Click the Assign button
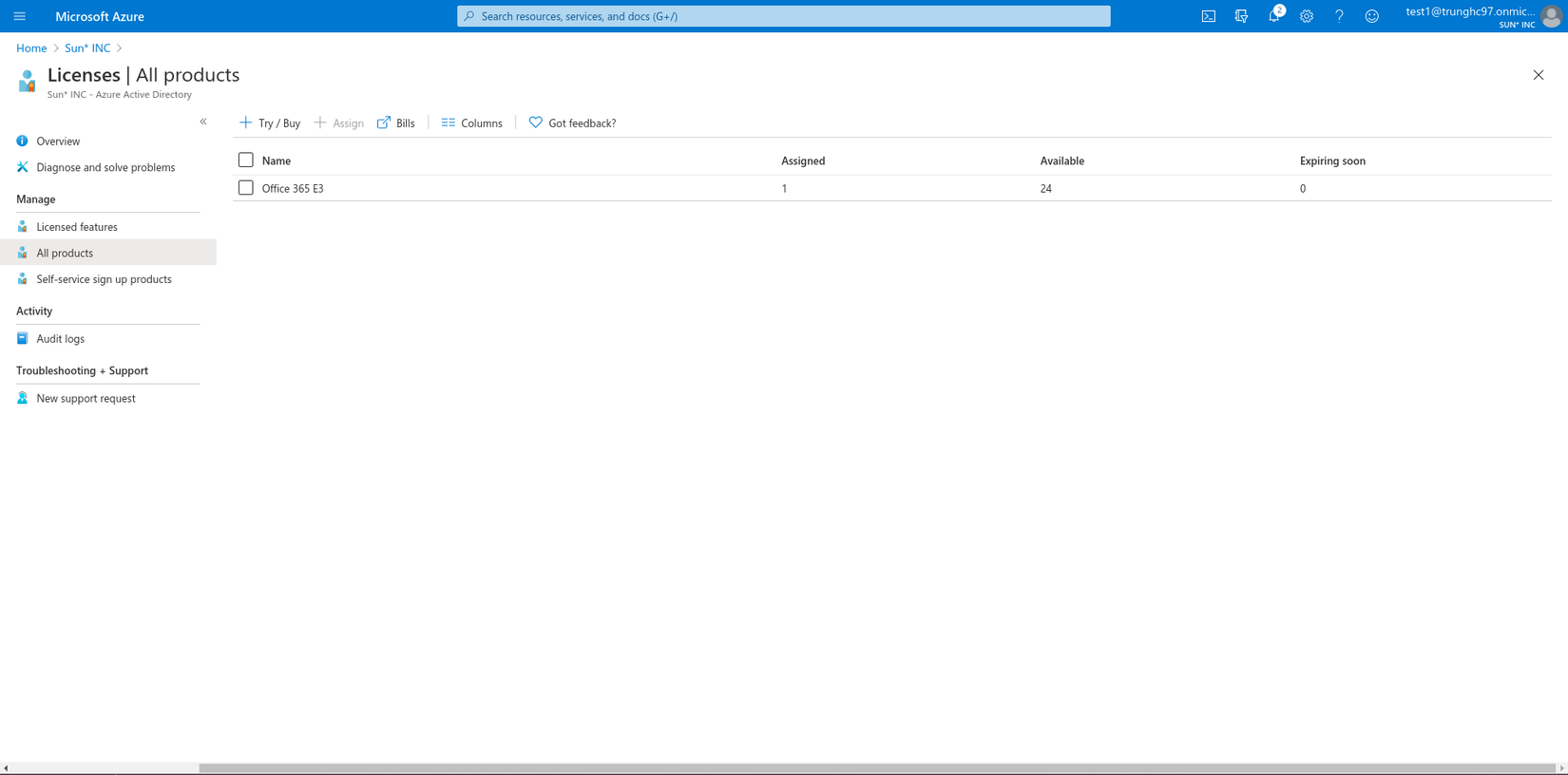This screenshot has height=775, width=1568. click(x=339, y=123)
